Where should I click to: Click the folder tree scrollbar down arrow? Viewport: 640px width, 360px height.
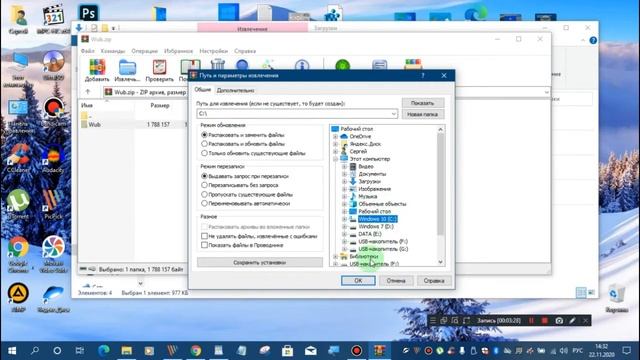point(440,262)
